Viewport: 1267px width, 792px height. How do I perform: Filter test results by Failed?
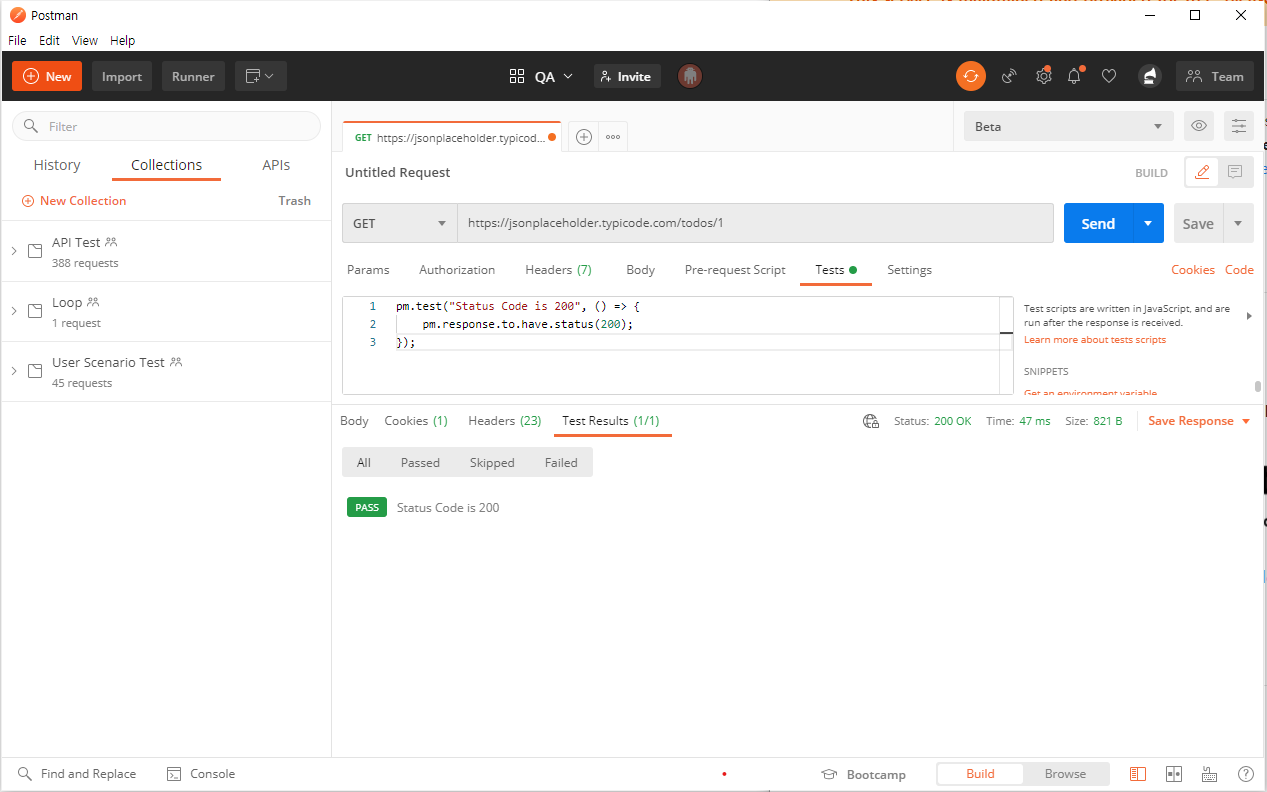pyautogui.click(x=561, y=462)
